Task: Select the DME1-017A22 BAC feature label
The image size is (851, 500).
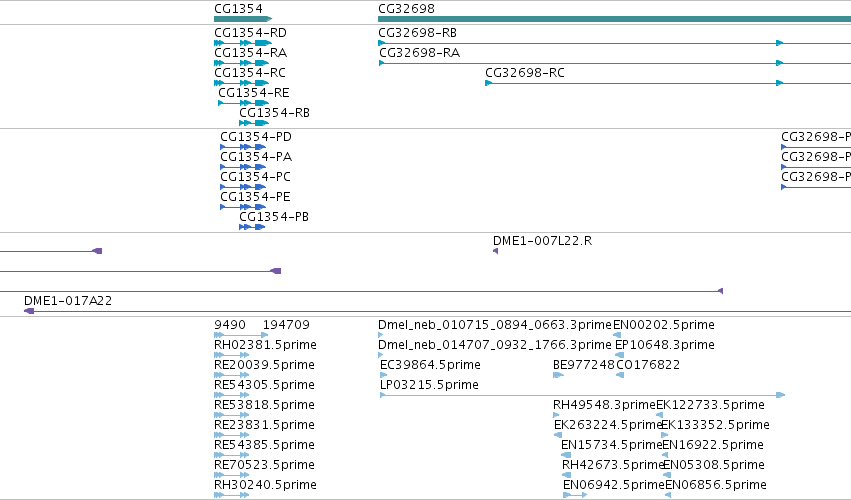Action: [68, 301]
